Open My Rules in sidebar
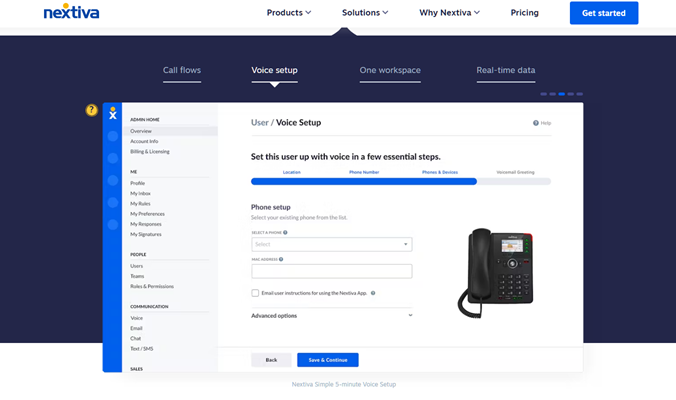Image resolution: width=676 pixels, height=400 pixels. click(140, 204)
